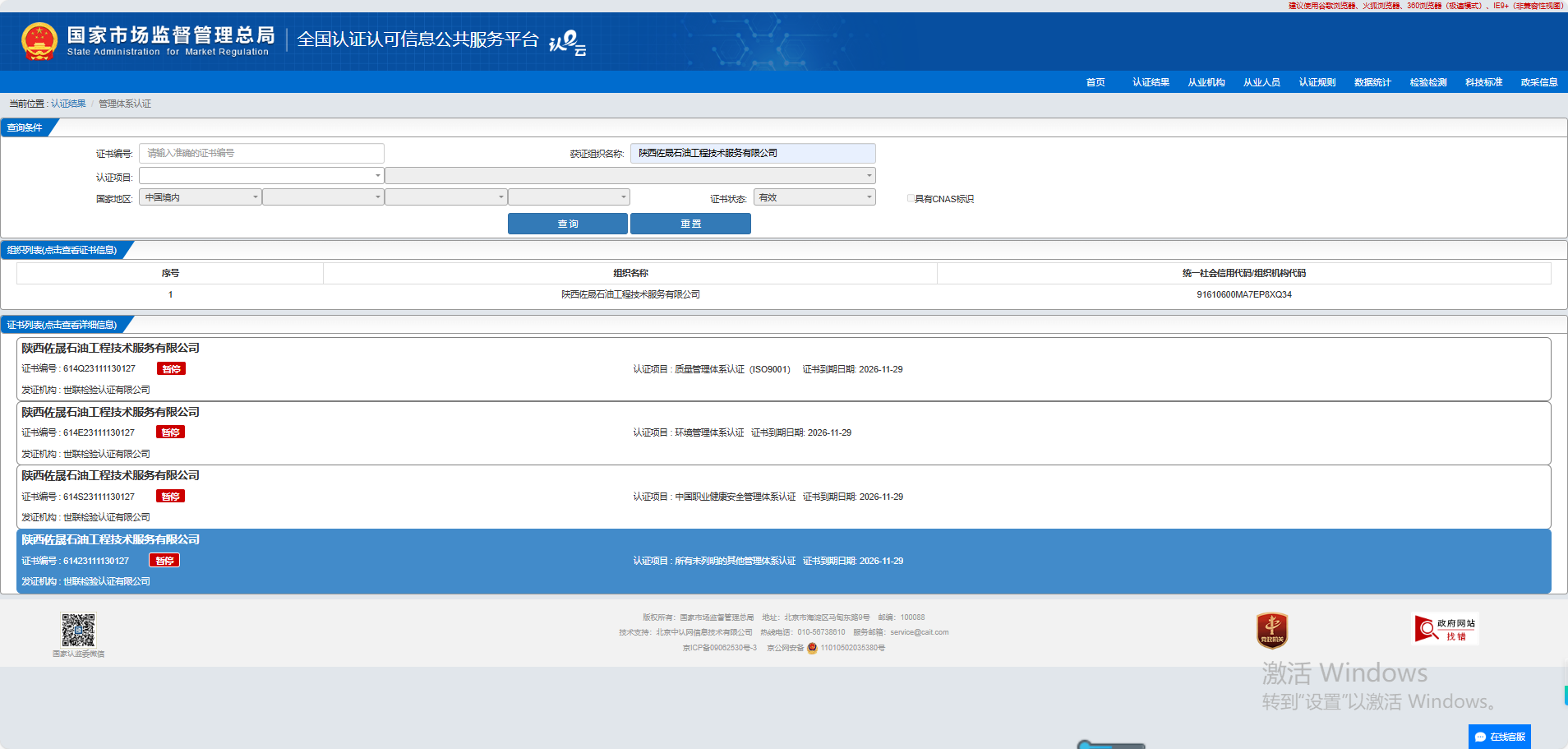The image size is (1568, 749).
Task: Open 政采信息 navigation menu
Action: coord(1539,82)
